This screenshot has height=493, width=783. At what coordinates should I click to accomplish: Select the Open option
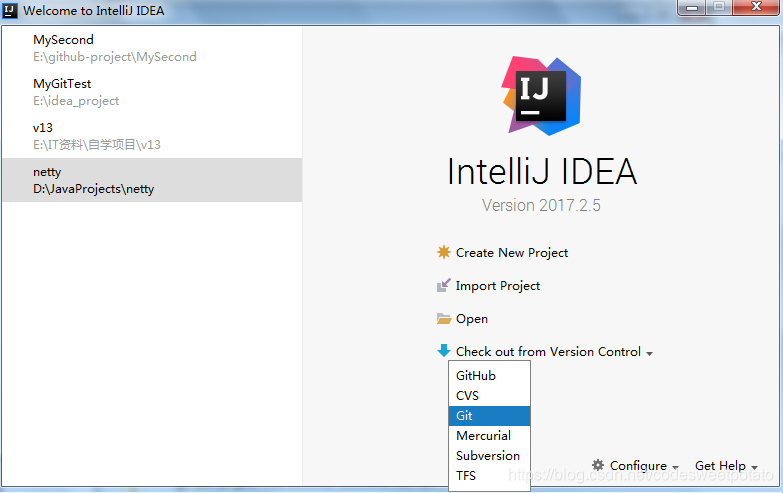pyautogui.click(x=472, y=319)
